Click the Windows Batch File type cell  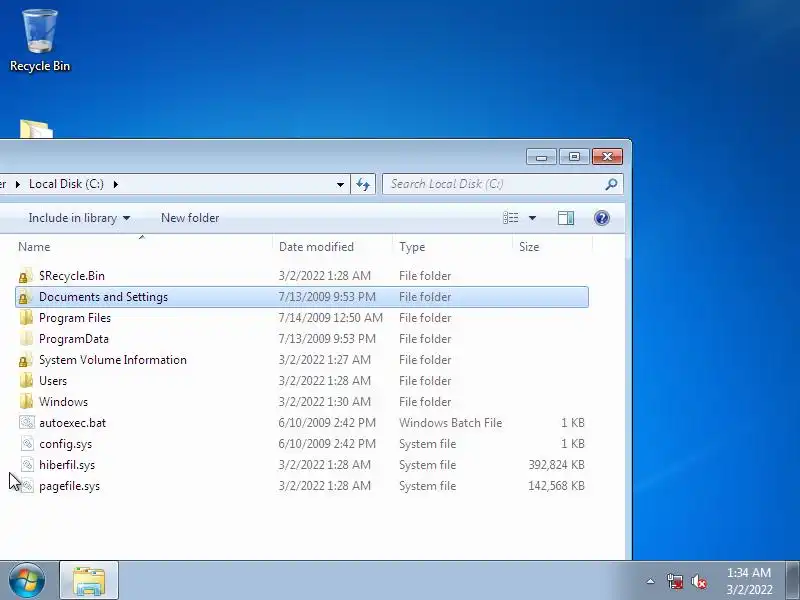click(x=451, y=423)
